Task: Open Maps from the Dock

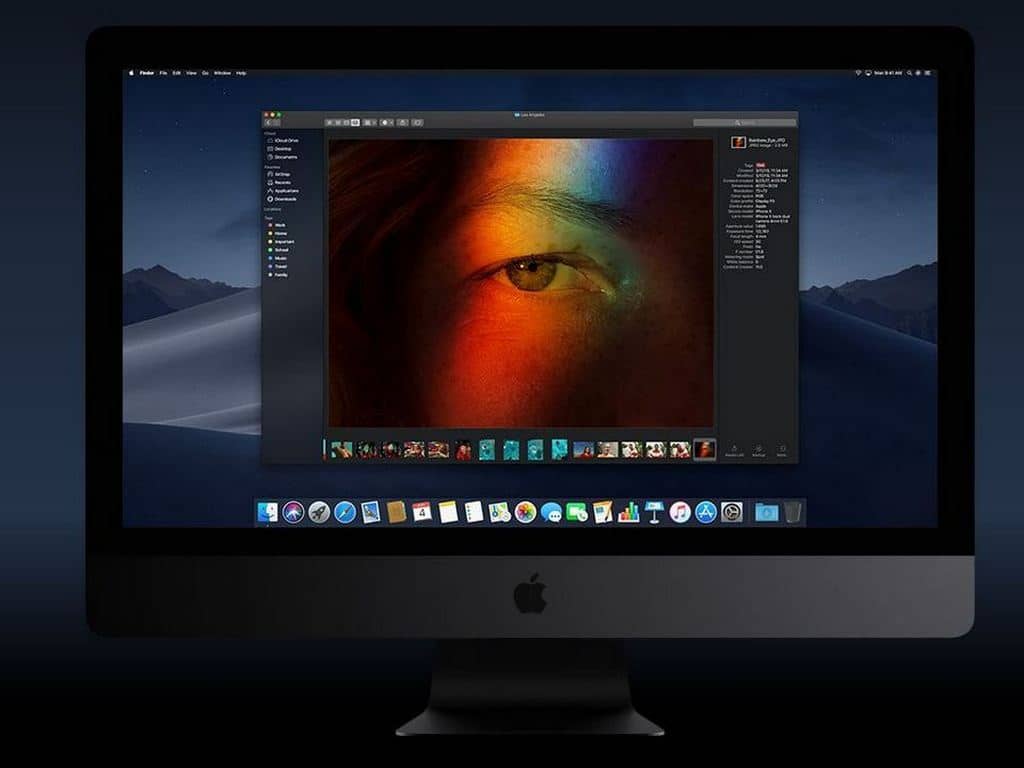Action: pyautogui.click(x=500, y=513)
